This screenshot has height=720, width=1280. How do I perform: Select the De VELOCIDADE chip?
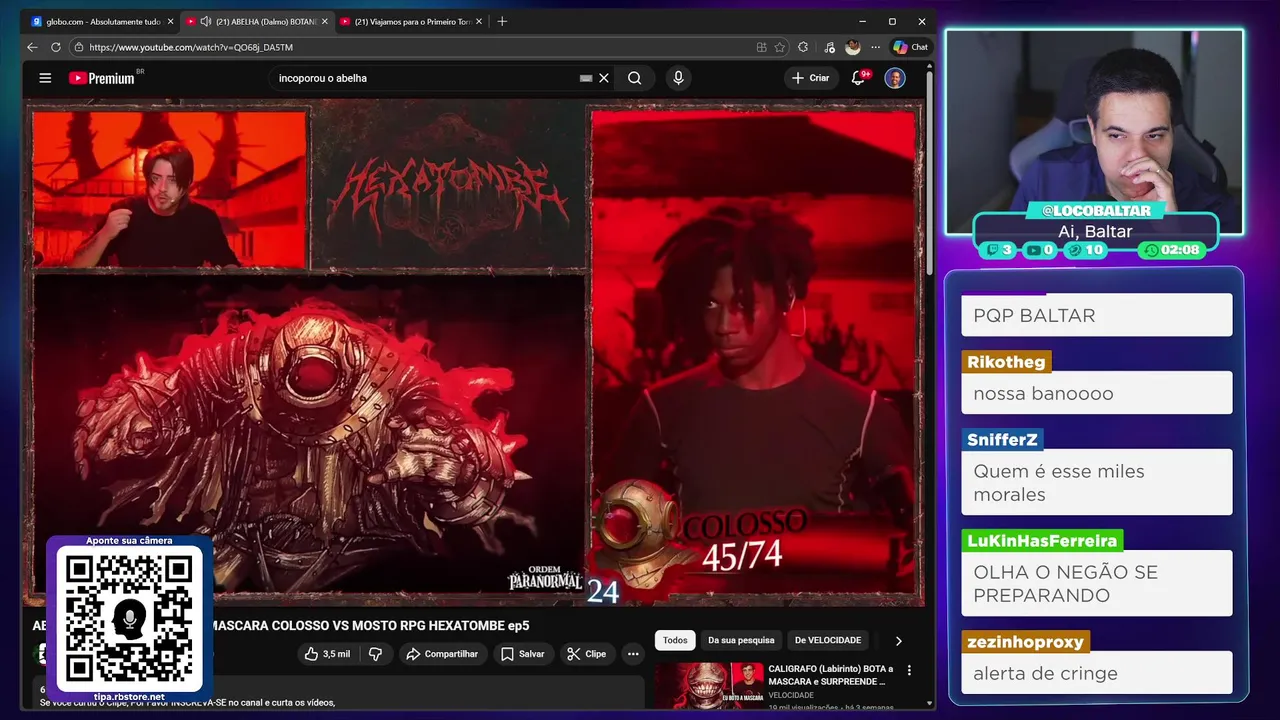(x=828, y=640)
